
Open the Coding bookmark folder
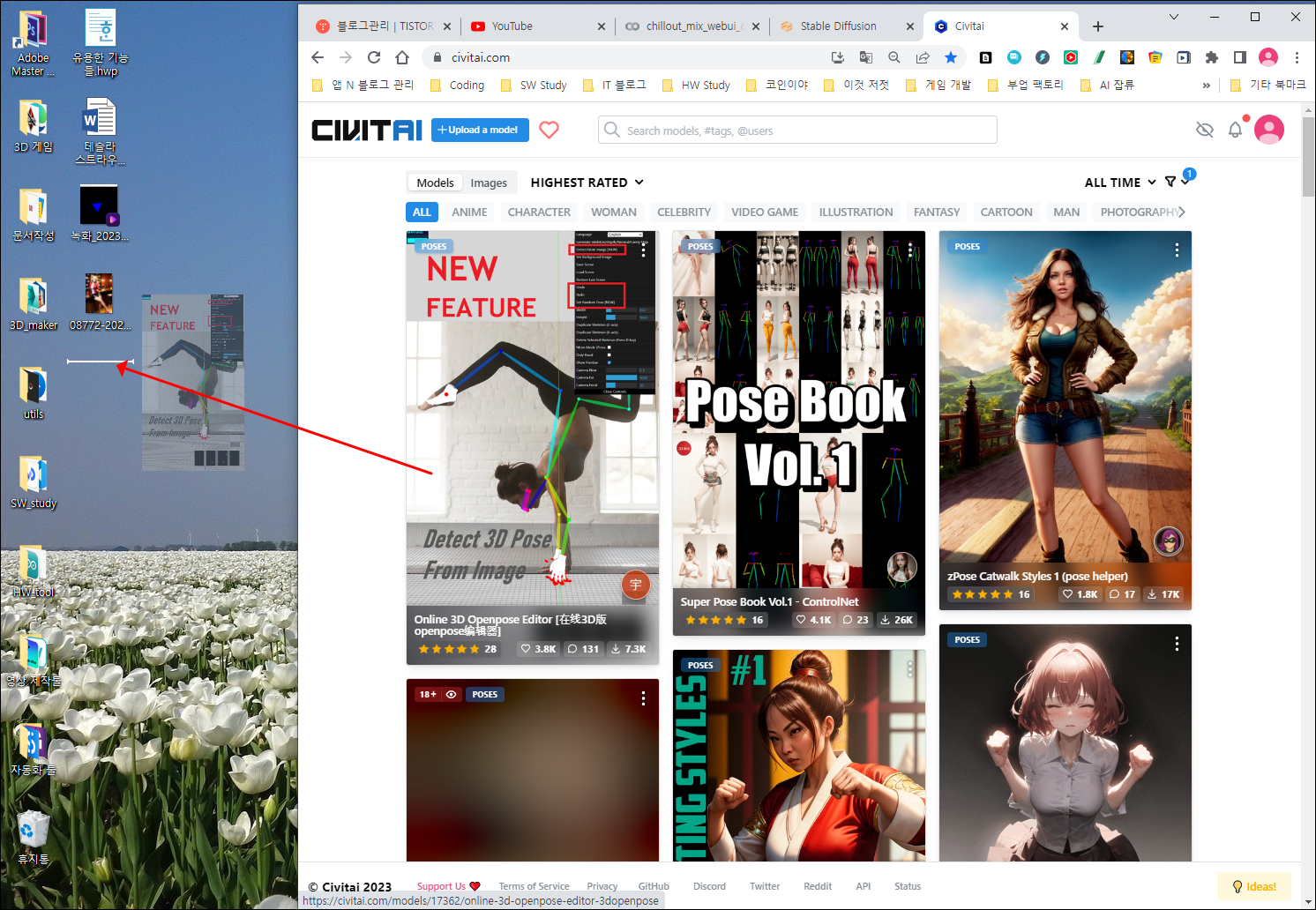click(458, 85)
